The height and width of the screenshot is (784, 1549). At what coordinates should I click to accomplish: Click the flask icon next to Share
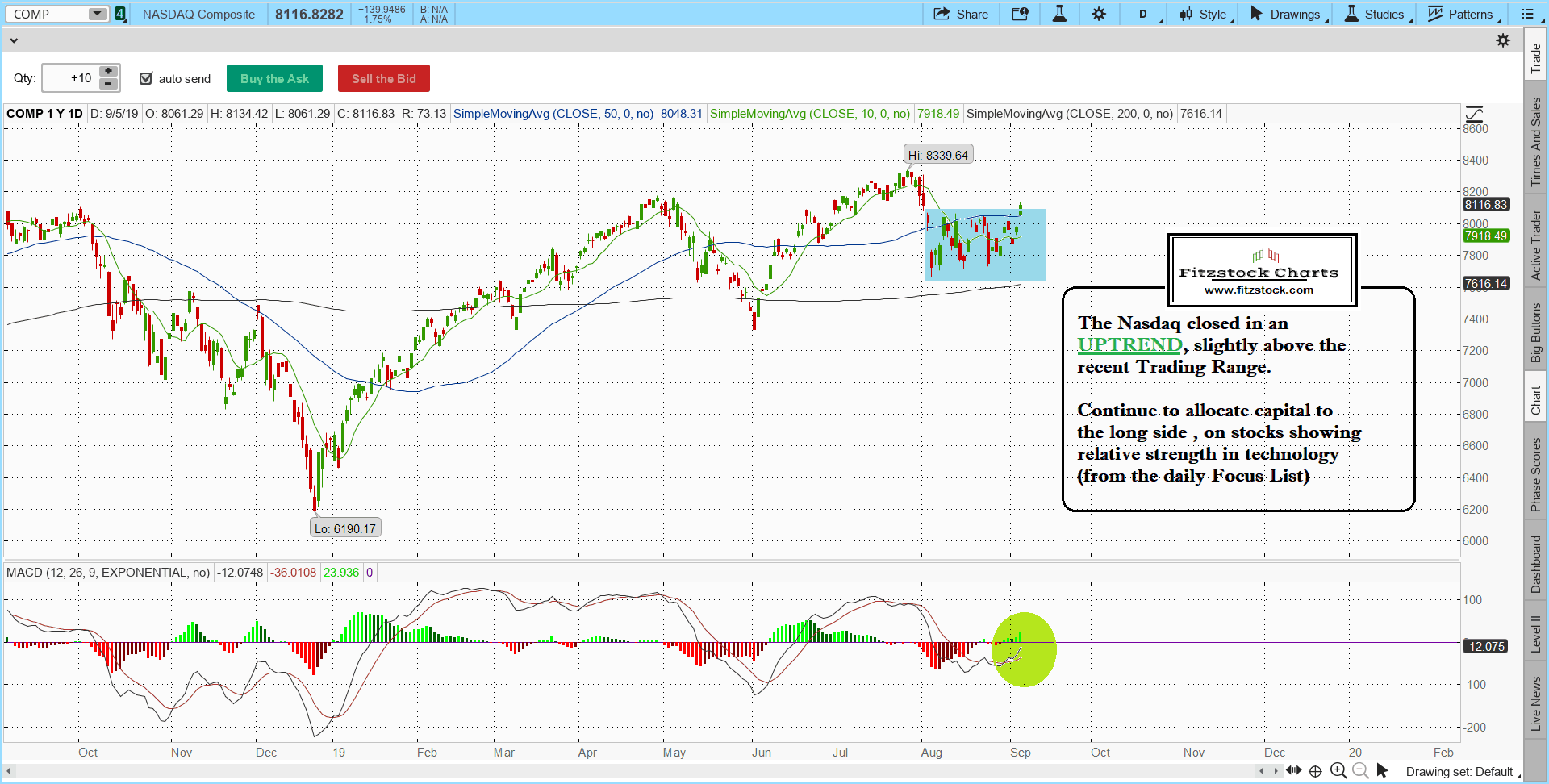tap(1059, 14)
